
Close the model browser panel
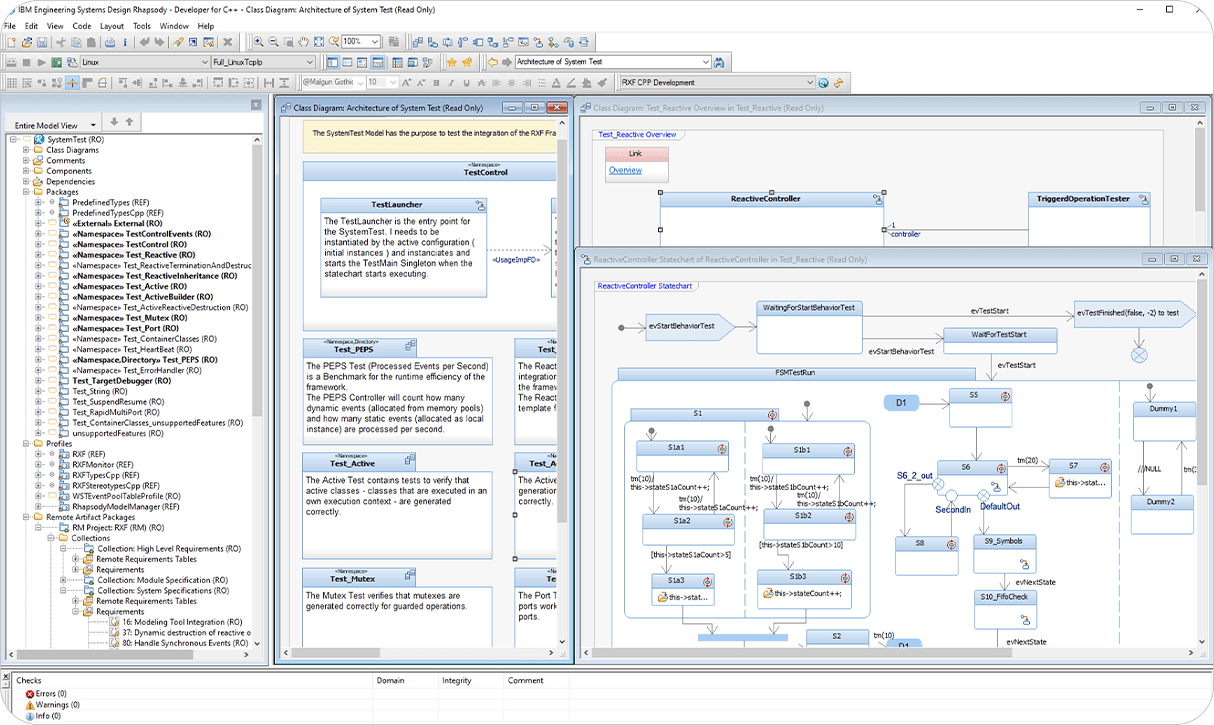click(256, 104)
